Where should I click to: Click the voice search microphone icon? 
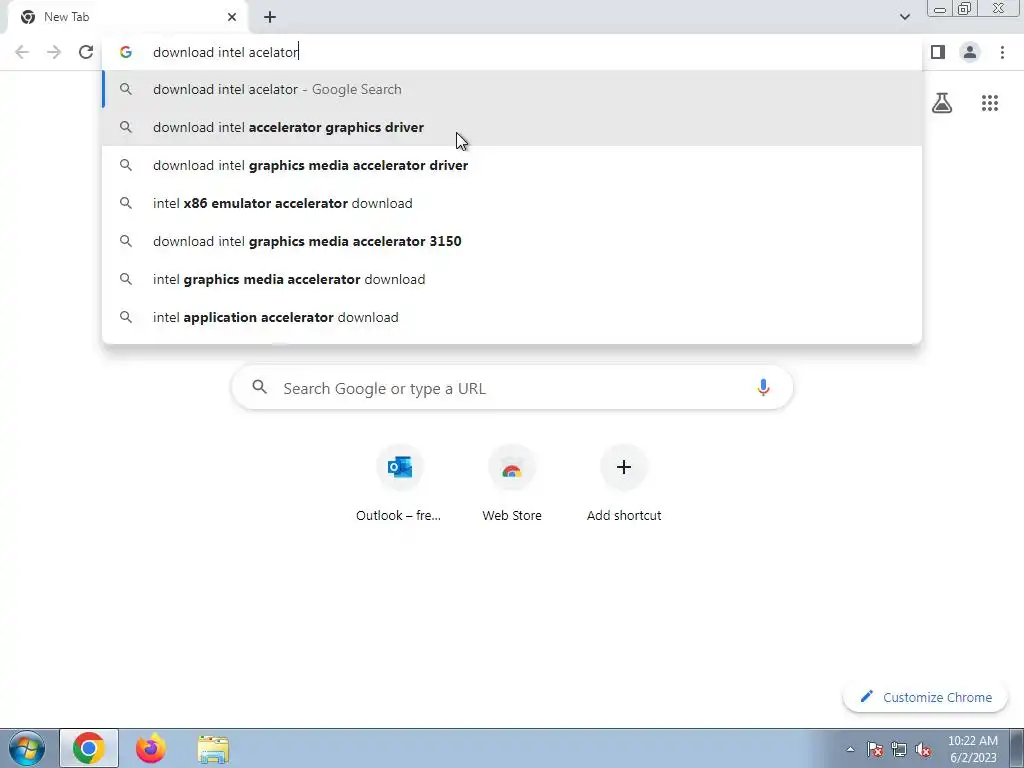click(763, 387)
